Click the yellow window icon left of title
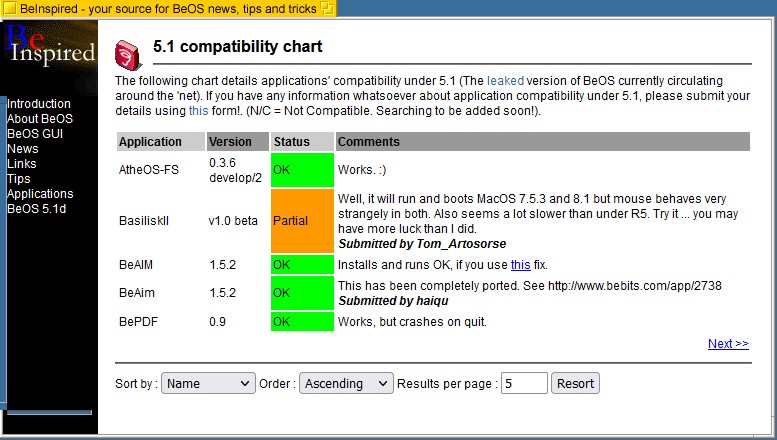The image size is (777, 440). click(9, 8)
